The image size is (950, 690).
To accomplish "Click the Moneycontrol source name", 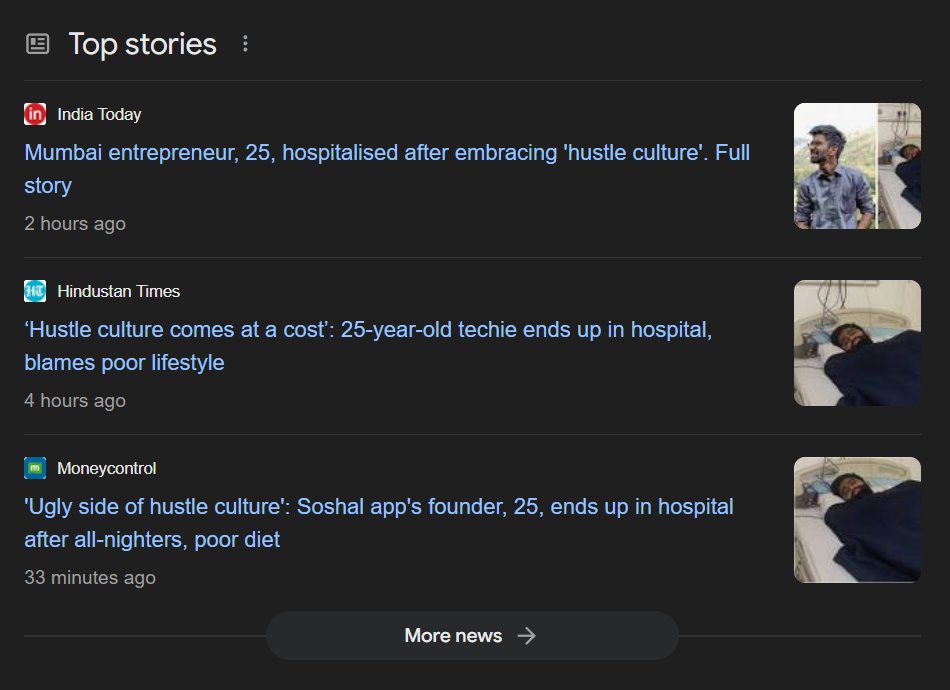I will 106,468.
